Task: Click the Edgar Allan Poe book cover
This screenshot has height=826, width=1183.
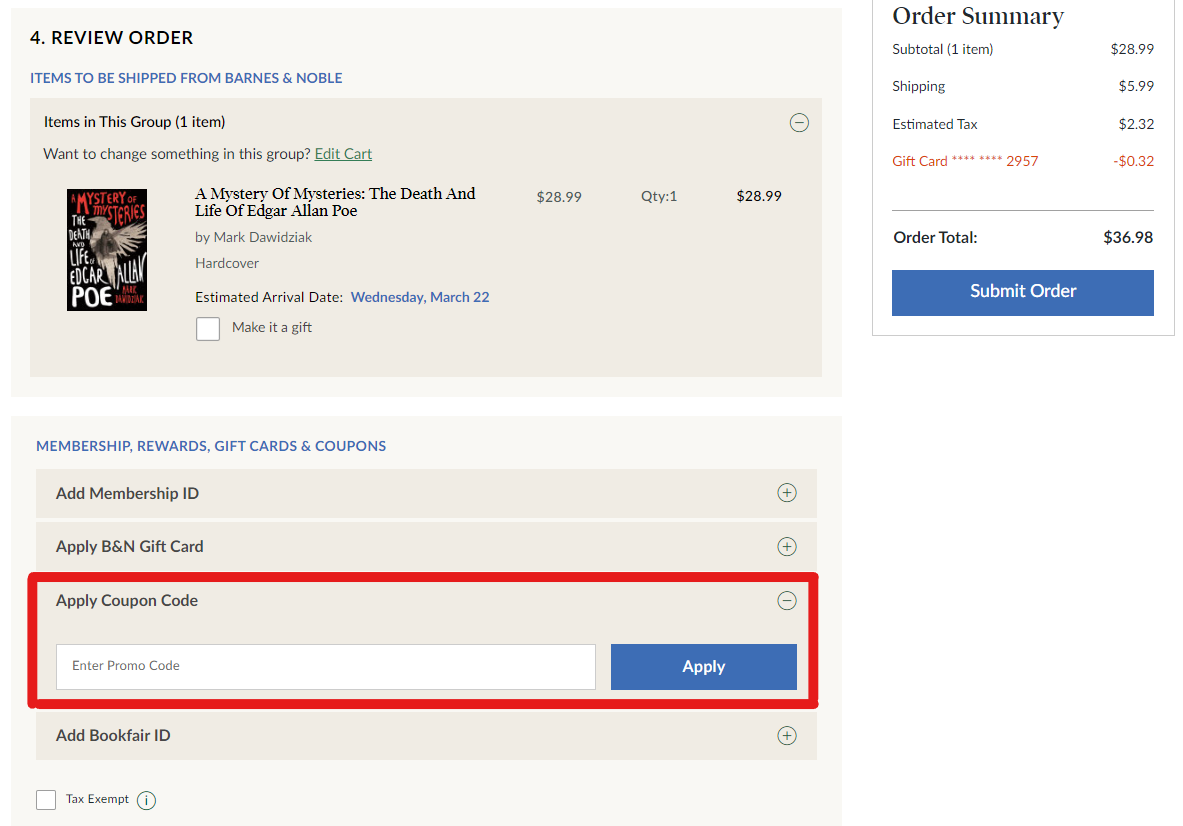Action: pyautogui.click(x=107, y=250)
